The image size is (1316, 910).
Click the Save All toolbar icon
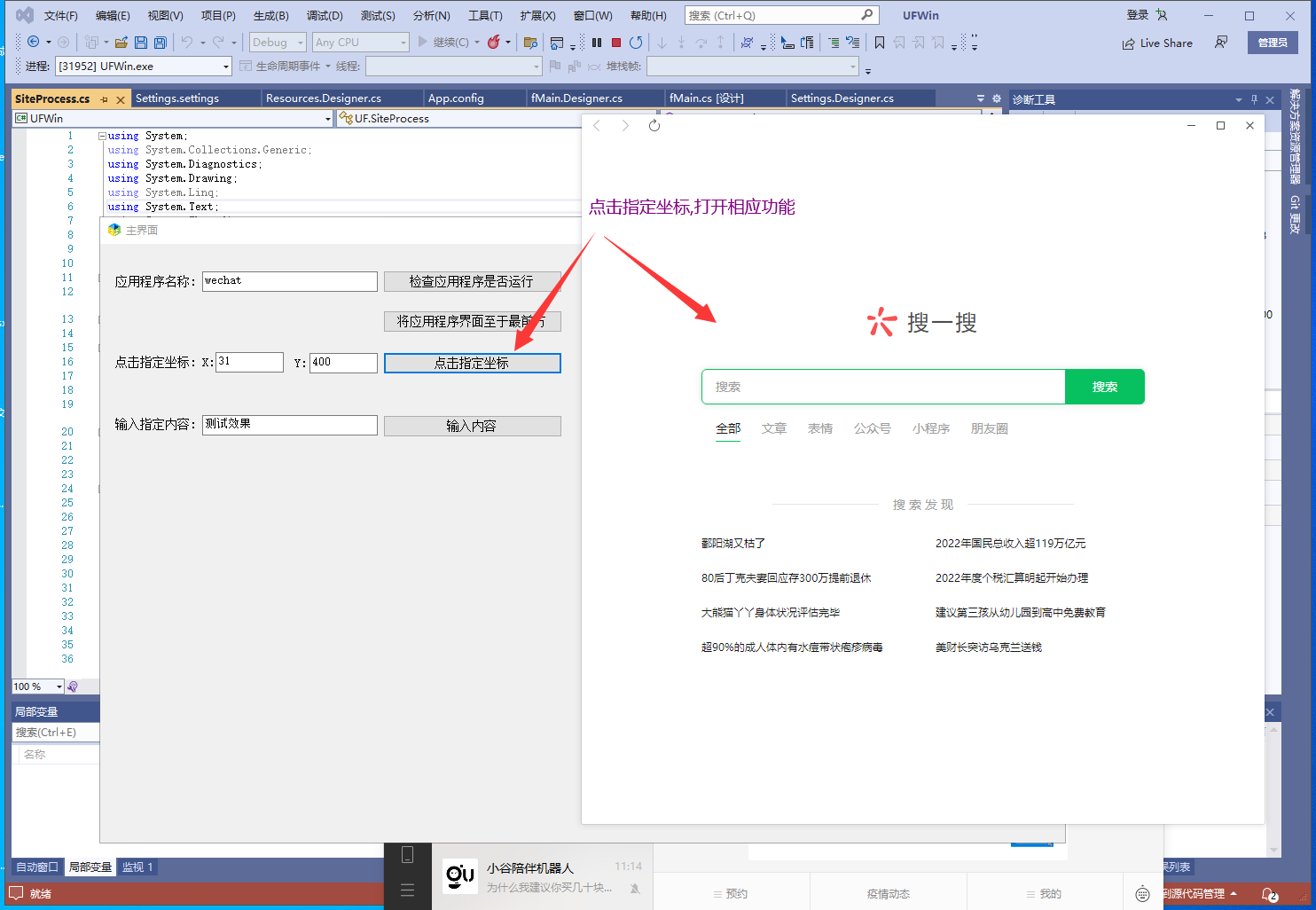(161, 42)
